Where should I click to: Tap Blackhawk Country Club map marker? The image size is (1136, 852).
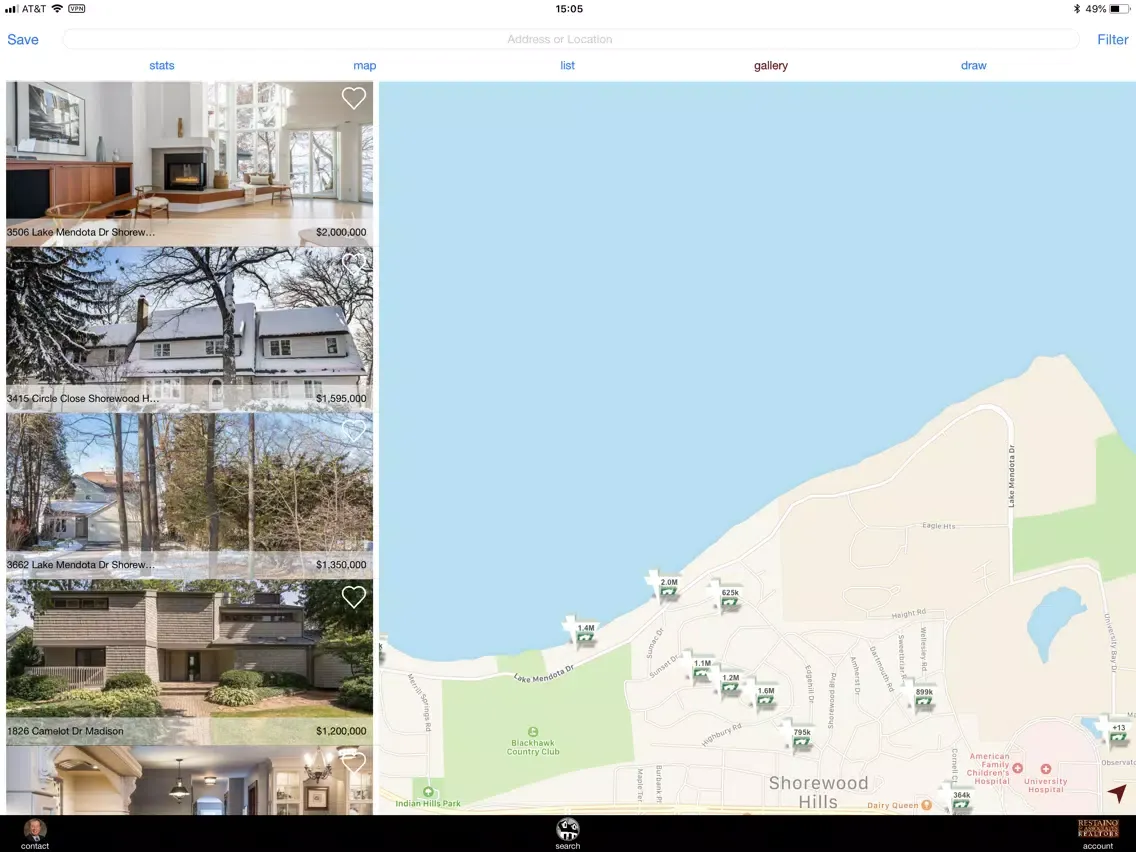[x=532, y=732]
